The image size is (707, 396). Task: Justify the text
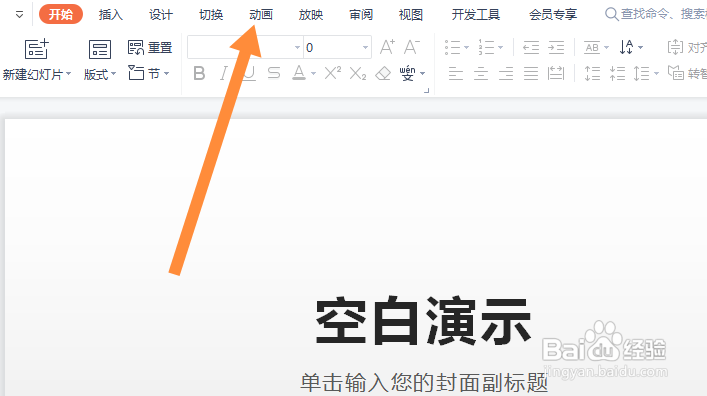[x=531, y=73]
